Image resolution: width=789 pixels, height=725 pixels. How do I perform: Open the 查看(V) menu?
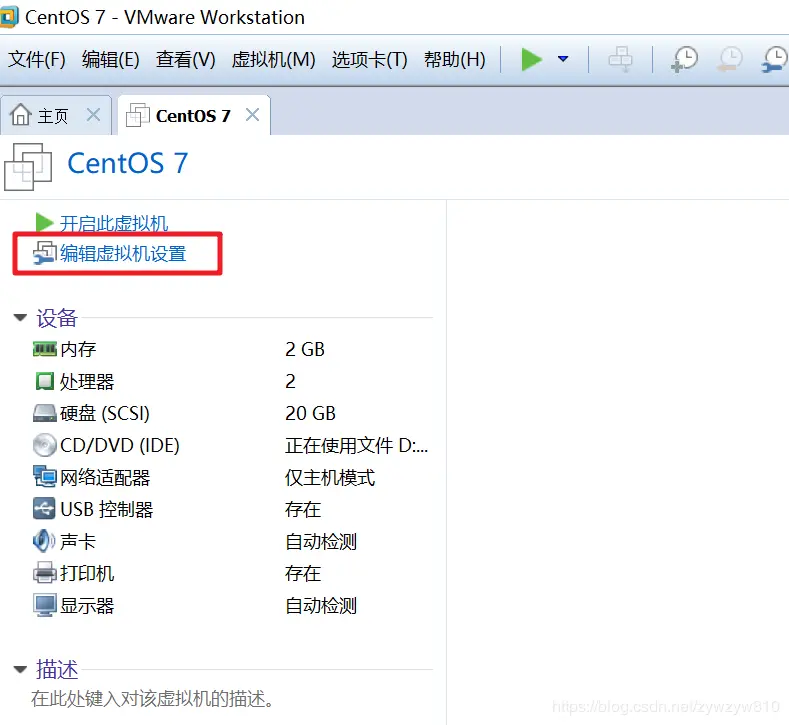click(x=185, y=60)
